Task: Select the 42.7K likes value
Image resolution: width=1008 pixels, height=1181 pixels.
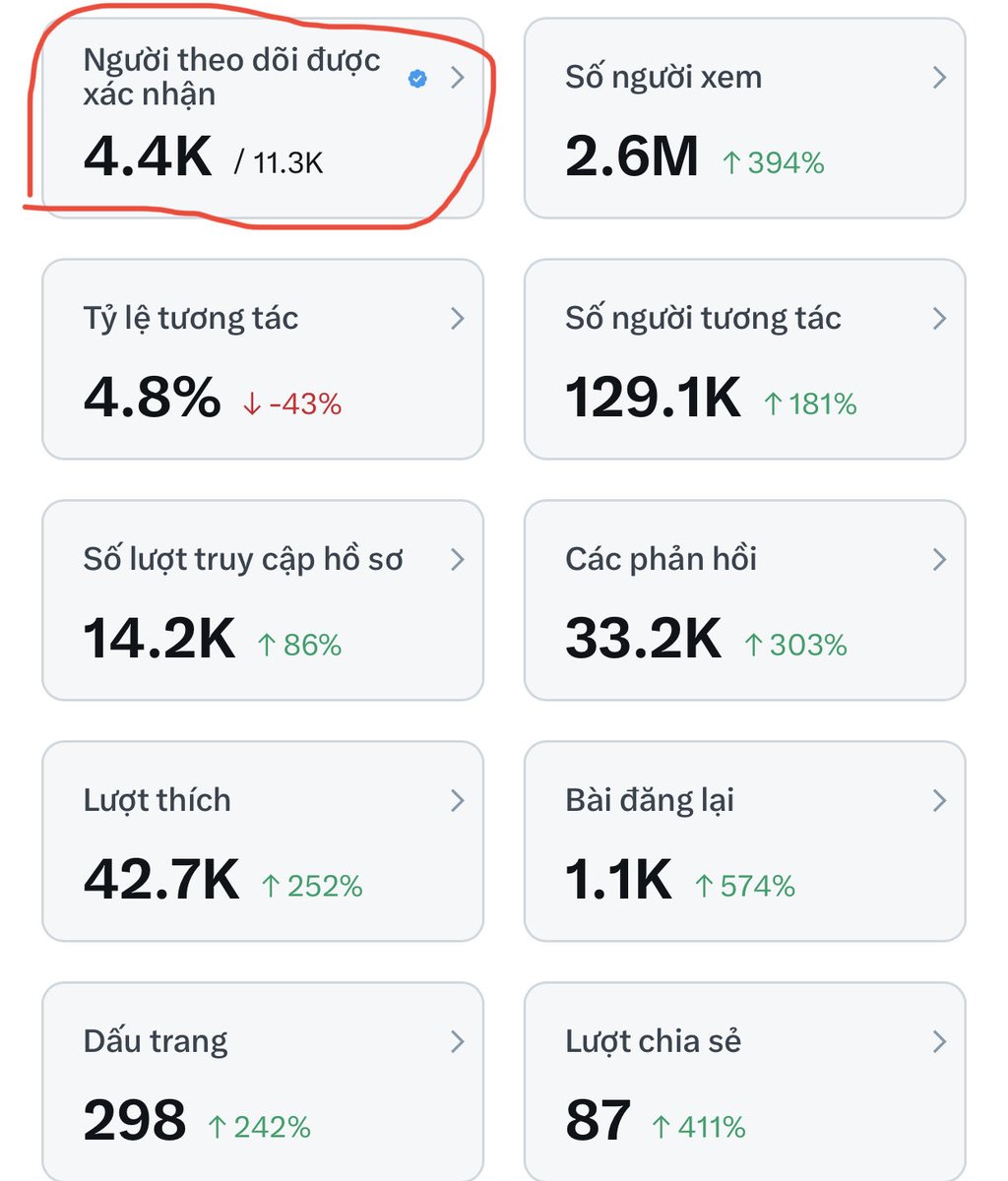Action: (x=161, y=880)
